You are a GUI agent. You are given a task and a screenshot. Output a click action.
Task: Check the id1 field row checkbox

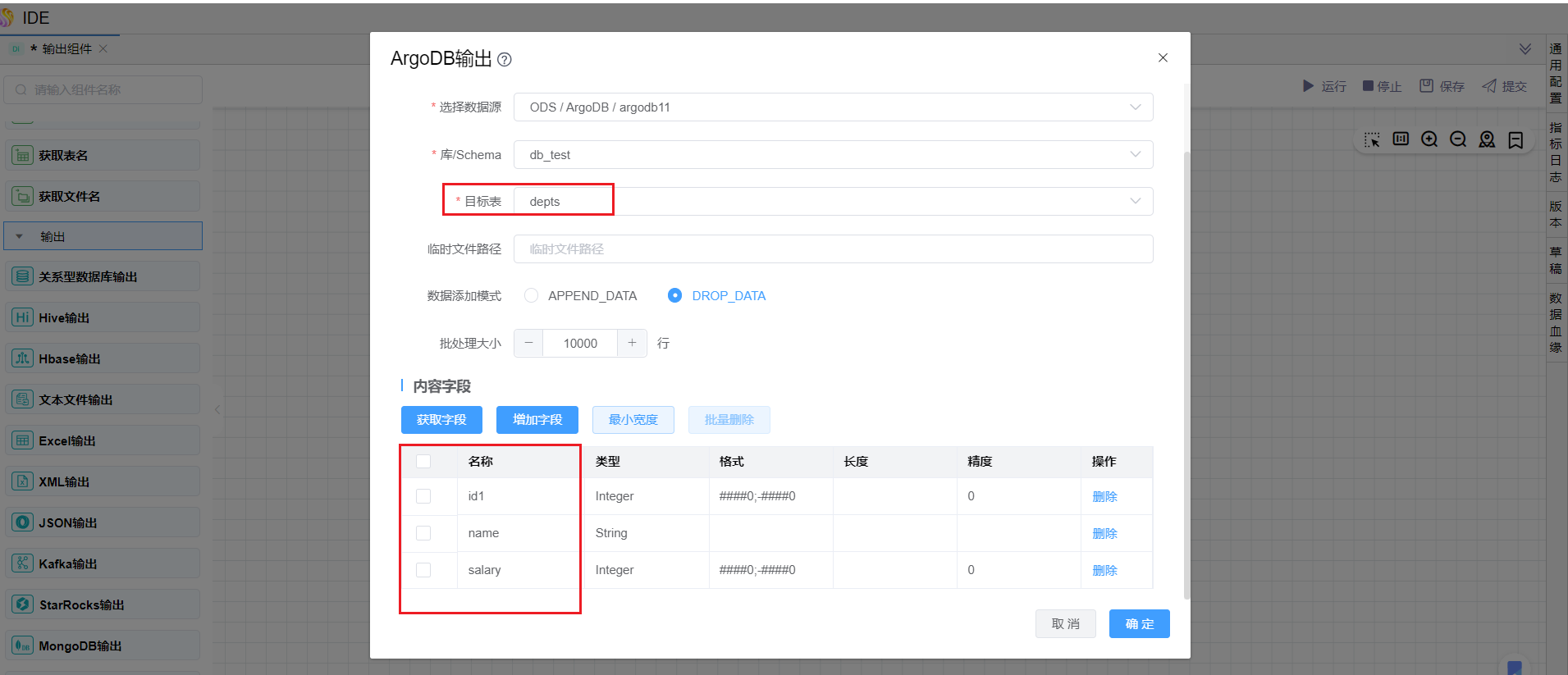click(x=423, y=496)
